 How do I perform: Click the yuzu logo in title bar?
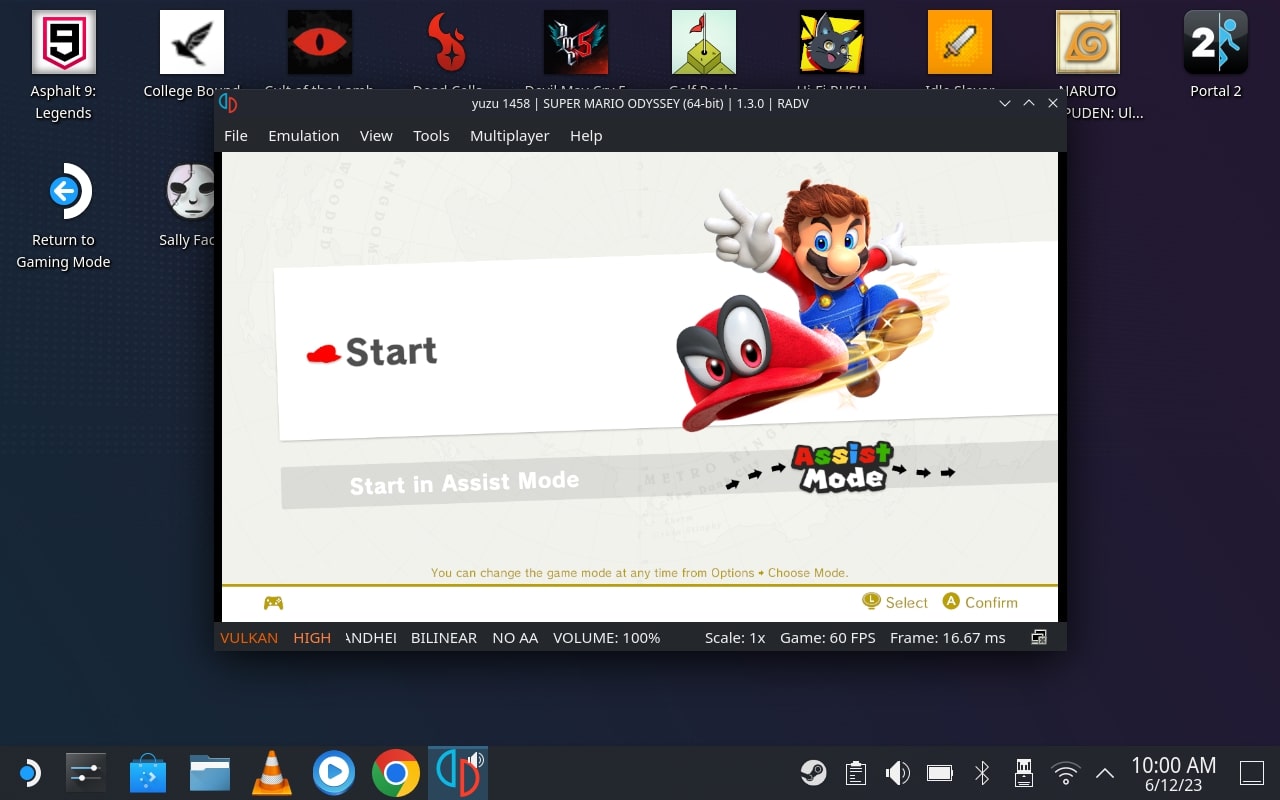229,104
